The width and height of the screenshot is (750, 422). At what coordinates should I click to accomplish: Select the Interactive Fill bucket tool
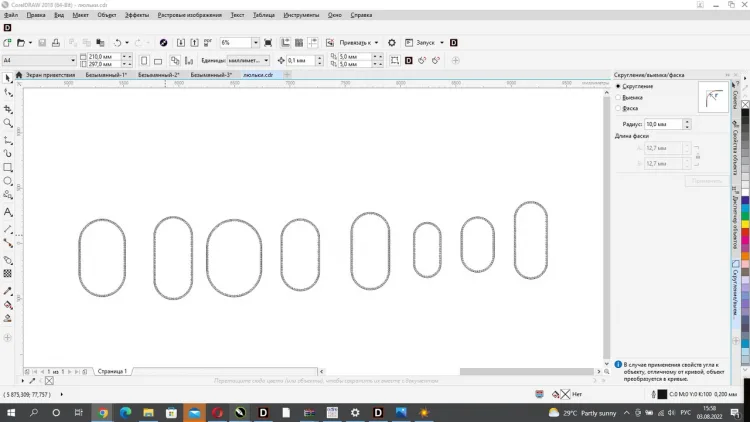click(x=8, y=305)
